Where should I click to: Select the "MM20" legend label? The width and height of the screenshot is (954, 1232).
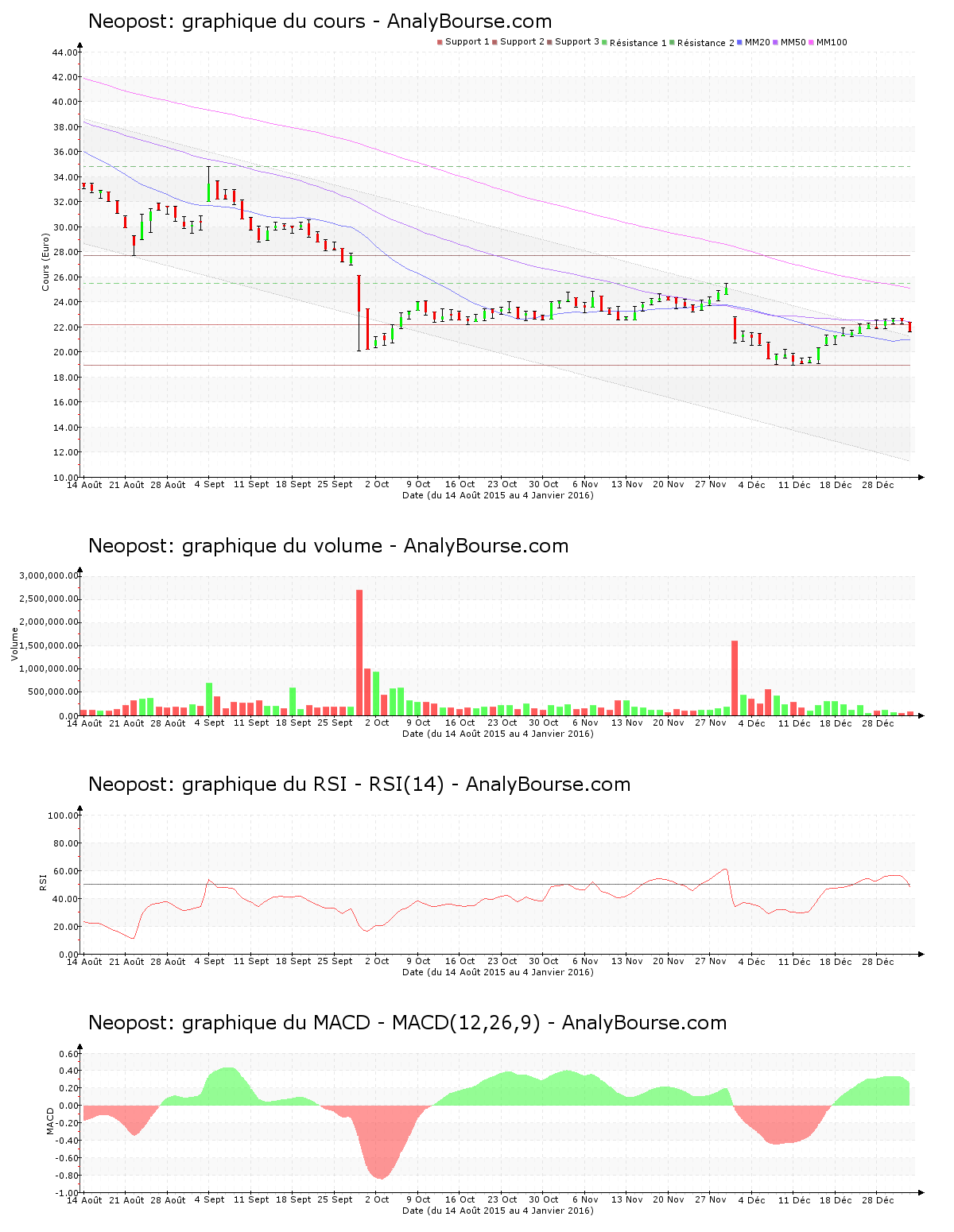(758, 42)
